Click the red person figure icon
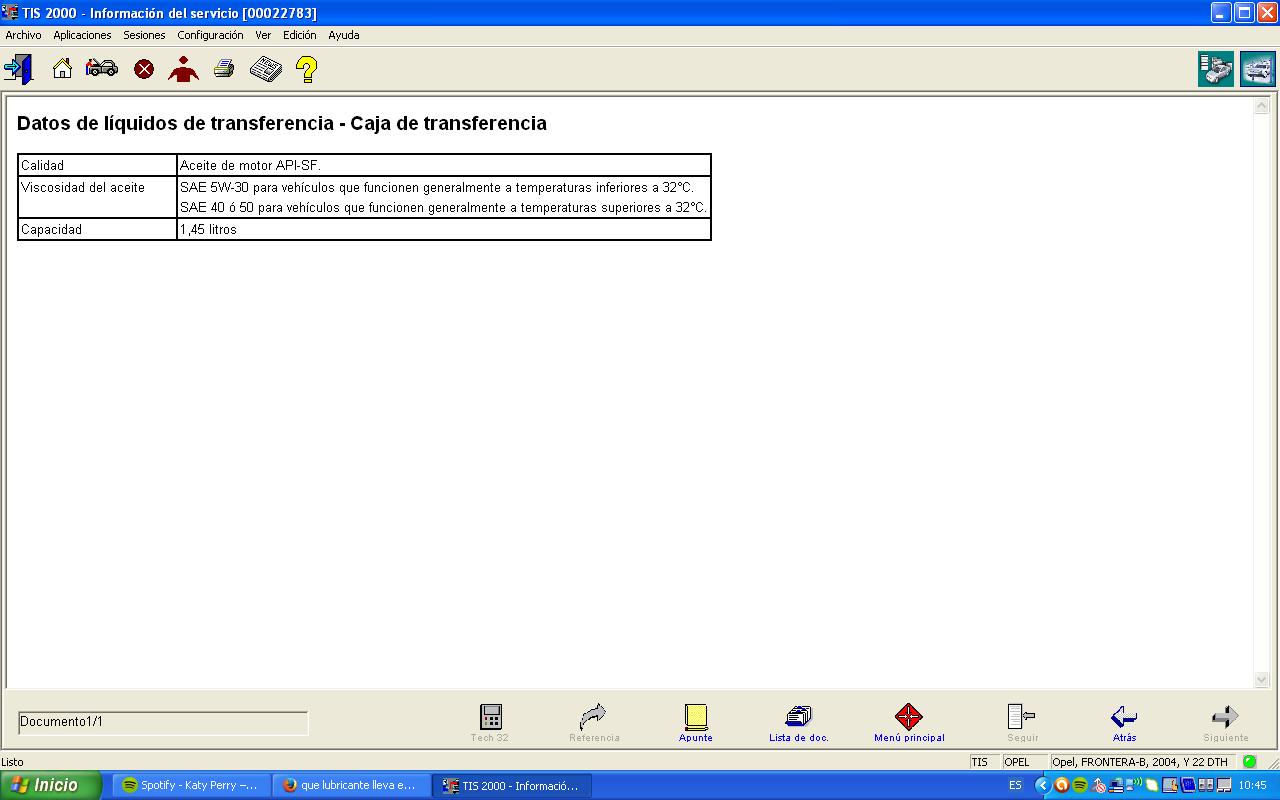The height and width of the screenshot is (800, 1280). point(184,69)
